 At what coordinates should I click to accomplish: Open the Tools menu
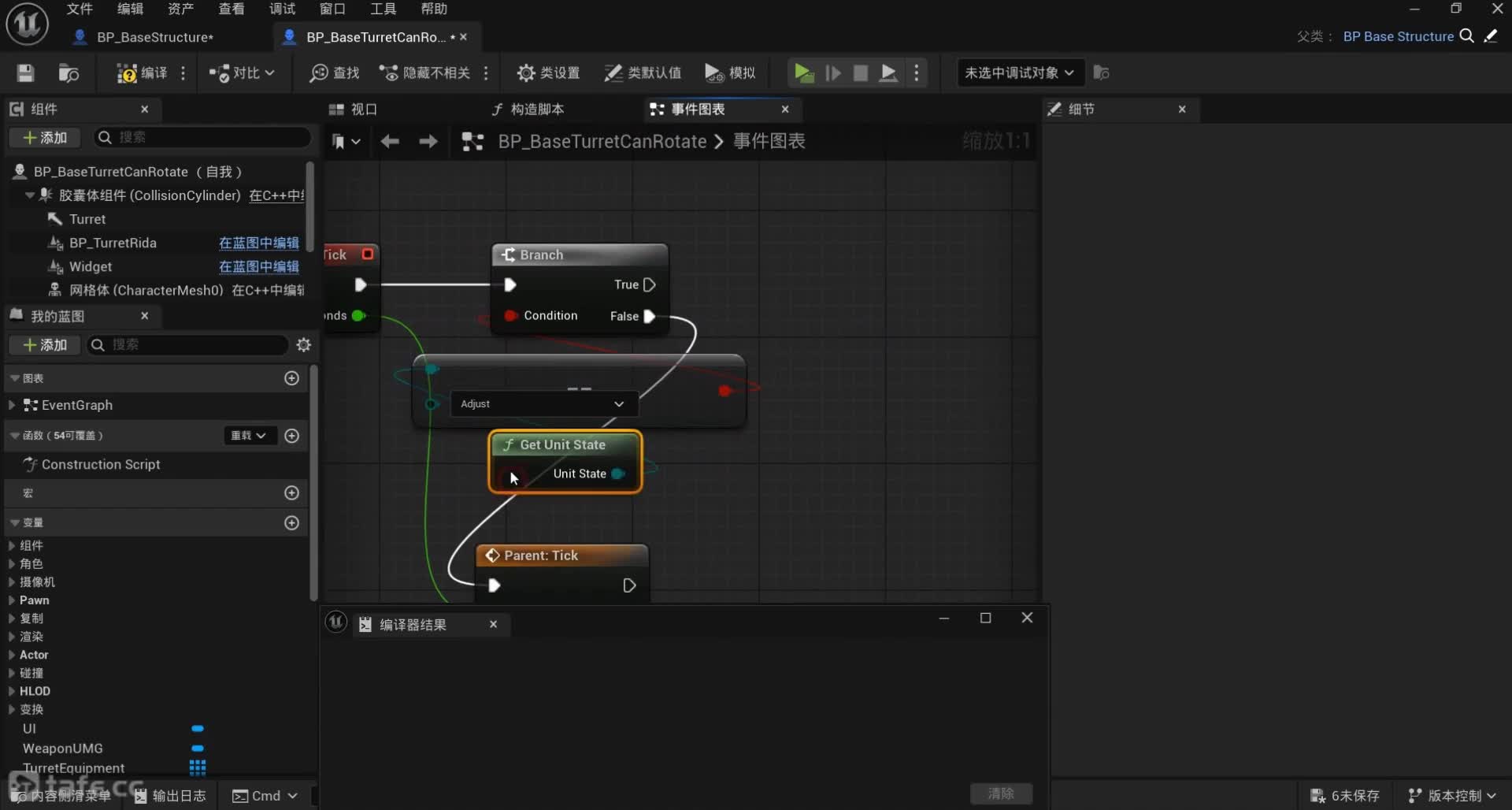383,9
